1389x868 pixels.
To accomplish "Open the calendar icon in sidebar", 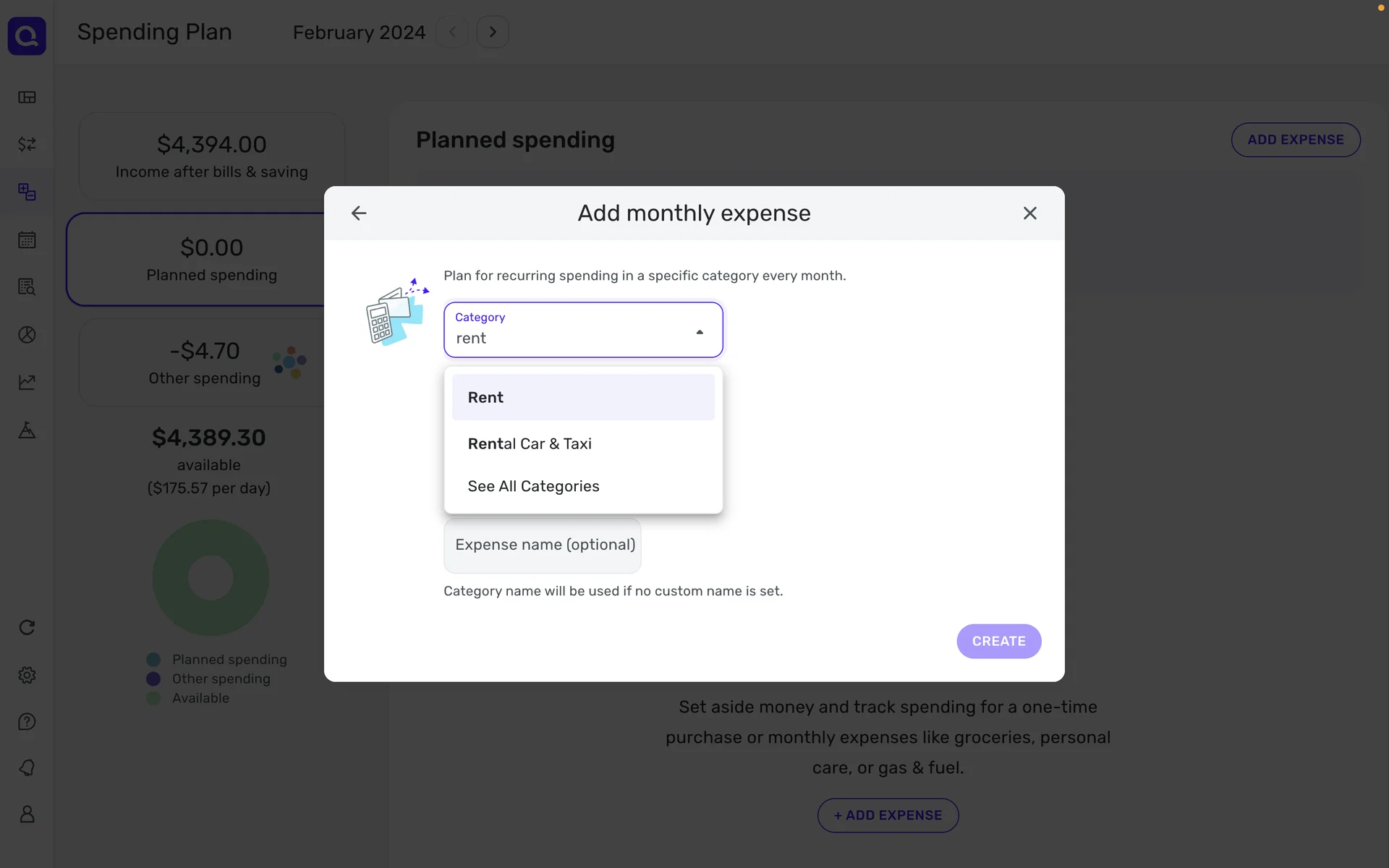I will (27, 240).
